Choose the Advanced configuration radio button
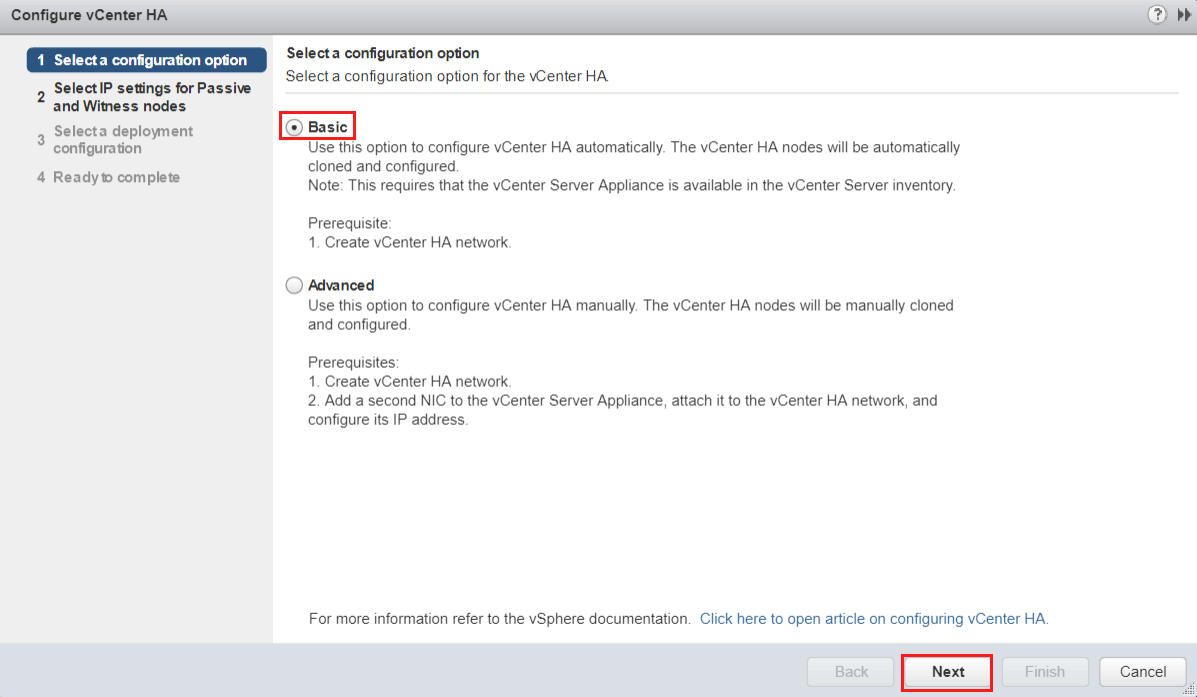 click(294, 286)
